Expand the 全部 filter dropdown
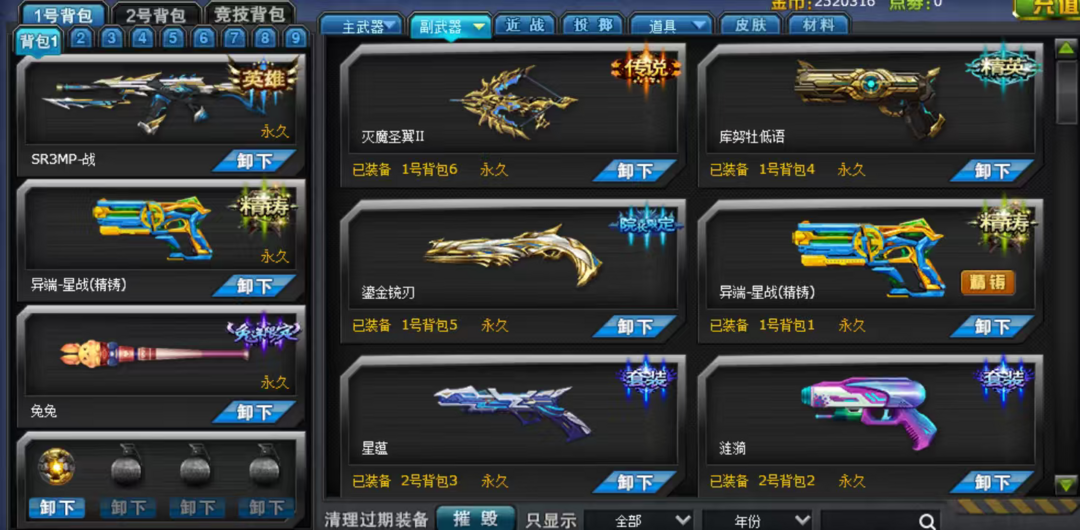Image resolution: width=1080 pixels, height=530 pixels. tap(638, 520)
